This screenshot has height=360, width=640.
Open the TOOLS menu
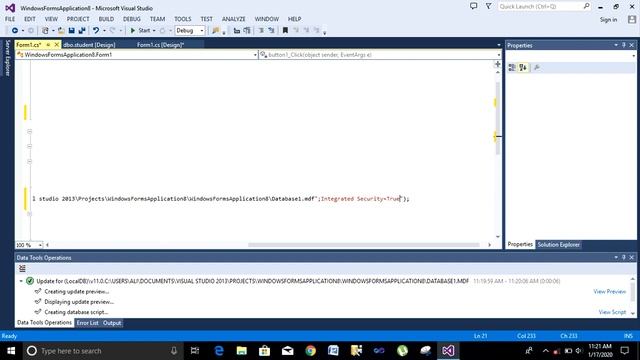[182, 19]
